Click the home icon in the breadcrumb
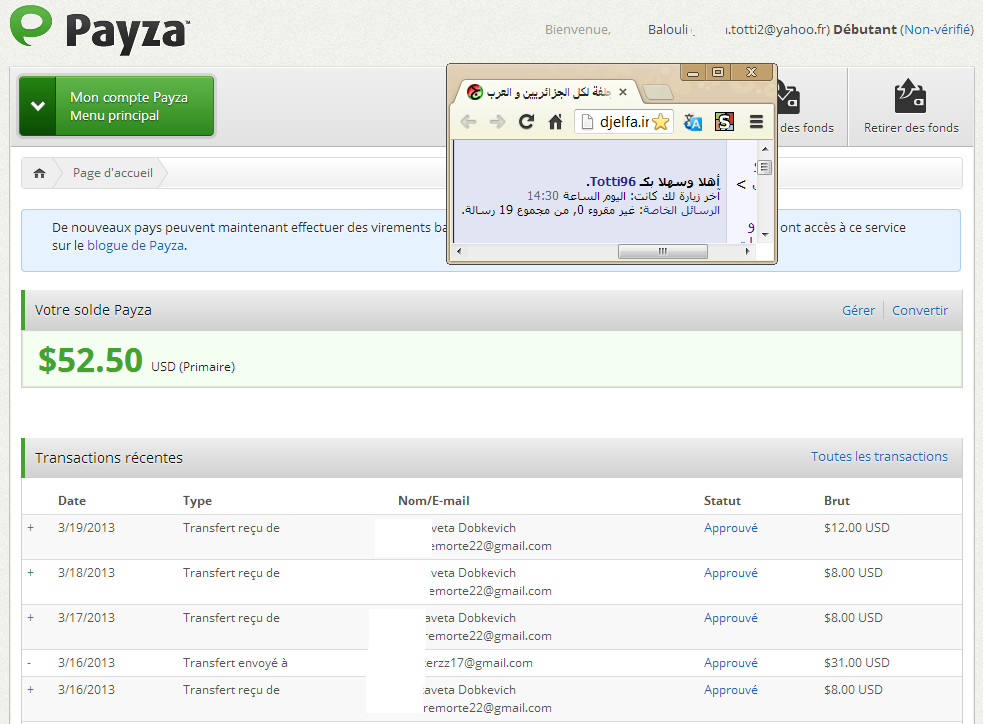This screenshot has height=724, width=983. (39, 173)
